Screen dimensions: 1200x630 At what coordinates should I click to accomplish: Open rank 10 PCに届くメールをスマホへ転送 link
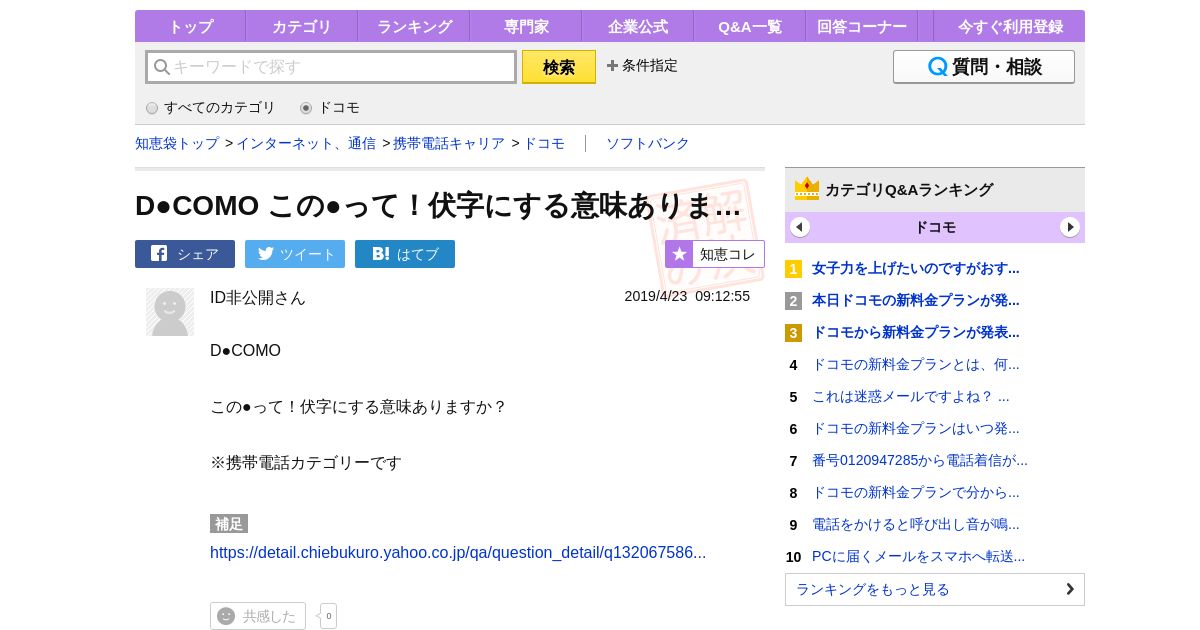click(918, 556)
